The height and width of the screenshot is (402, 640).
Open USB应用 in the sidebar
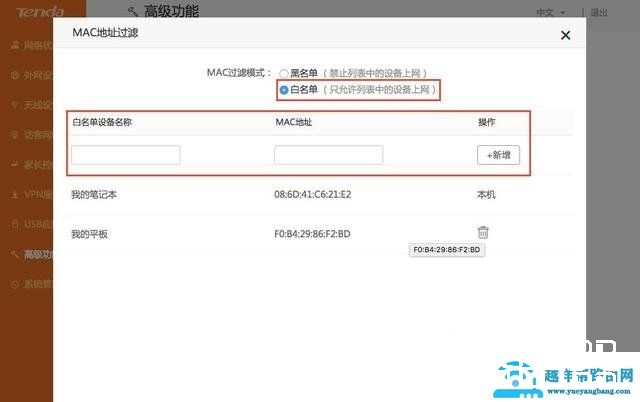click(x=32, y=224)
